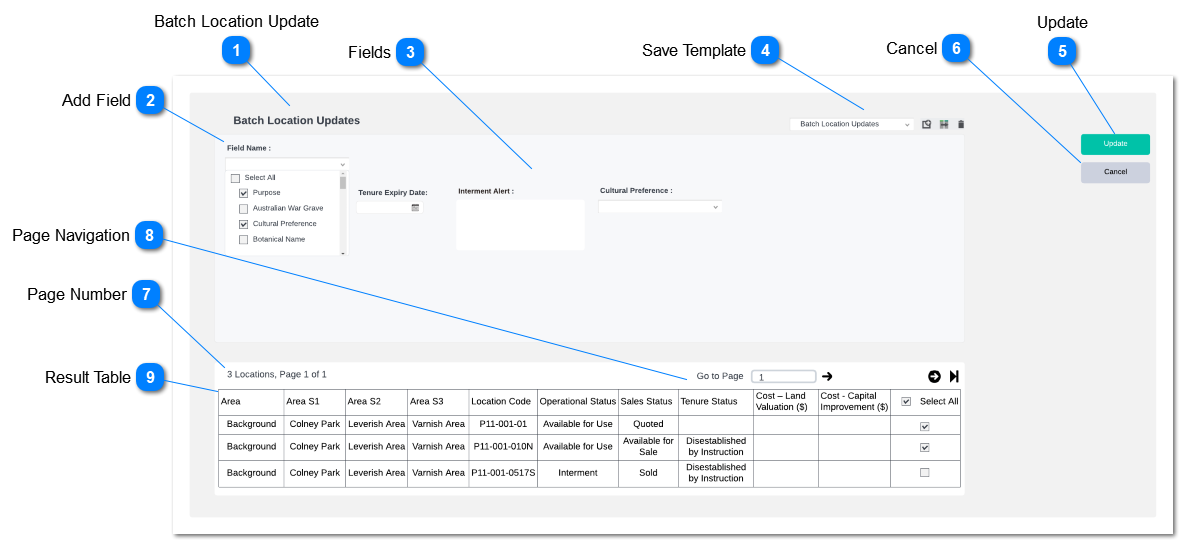The height and width of the screenshot is (543, 1182).
Task: Click the green save template icon
Action: click(x=944, y=124)
